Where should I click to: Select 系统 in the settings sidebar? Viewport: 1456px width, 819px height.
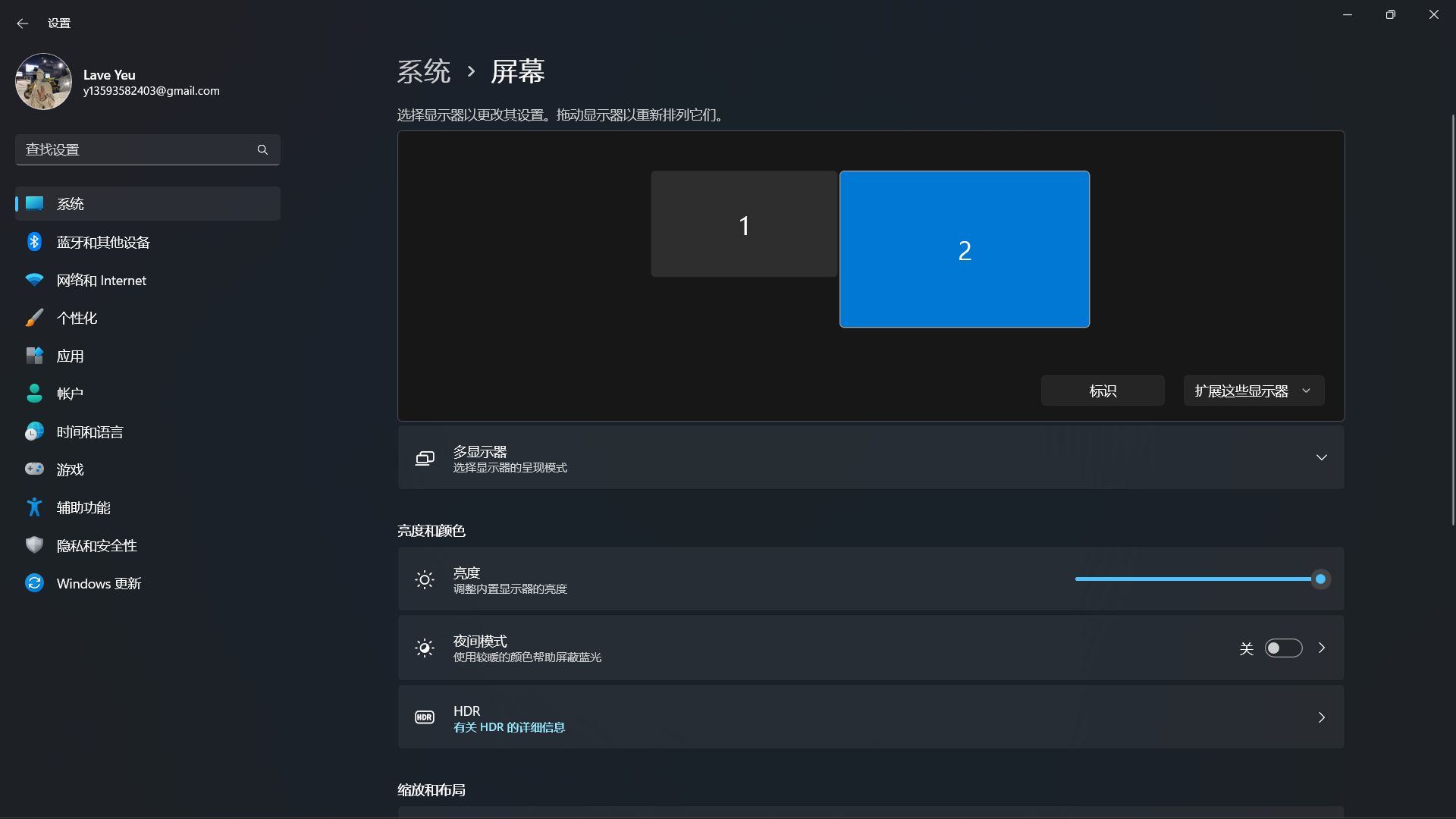[x=71, y=203]
